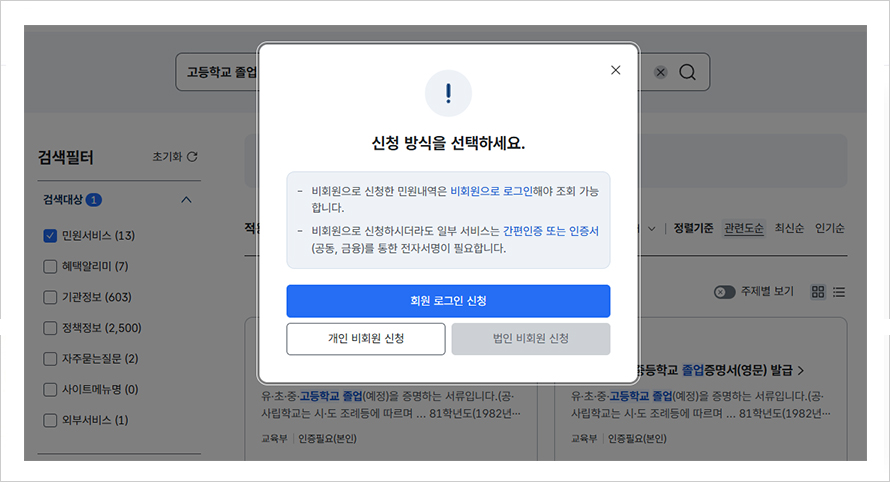Click the exclamation alert icon
The image size is (890, 491).
[x=448, y=93]
